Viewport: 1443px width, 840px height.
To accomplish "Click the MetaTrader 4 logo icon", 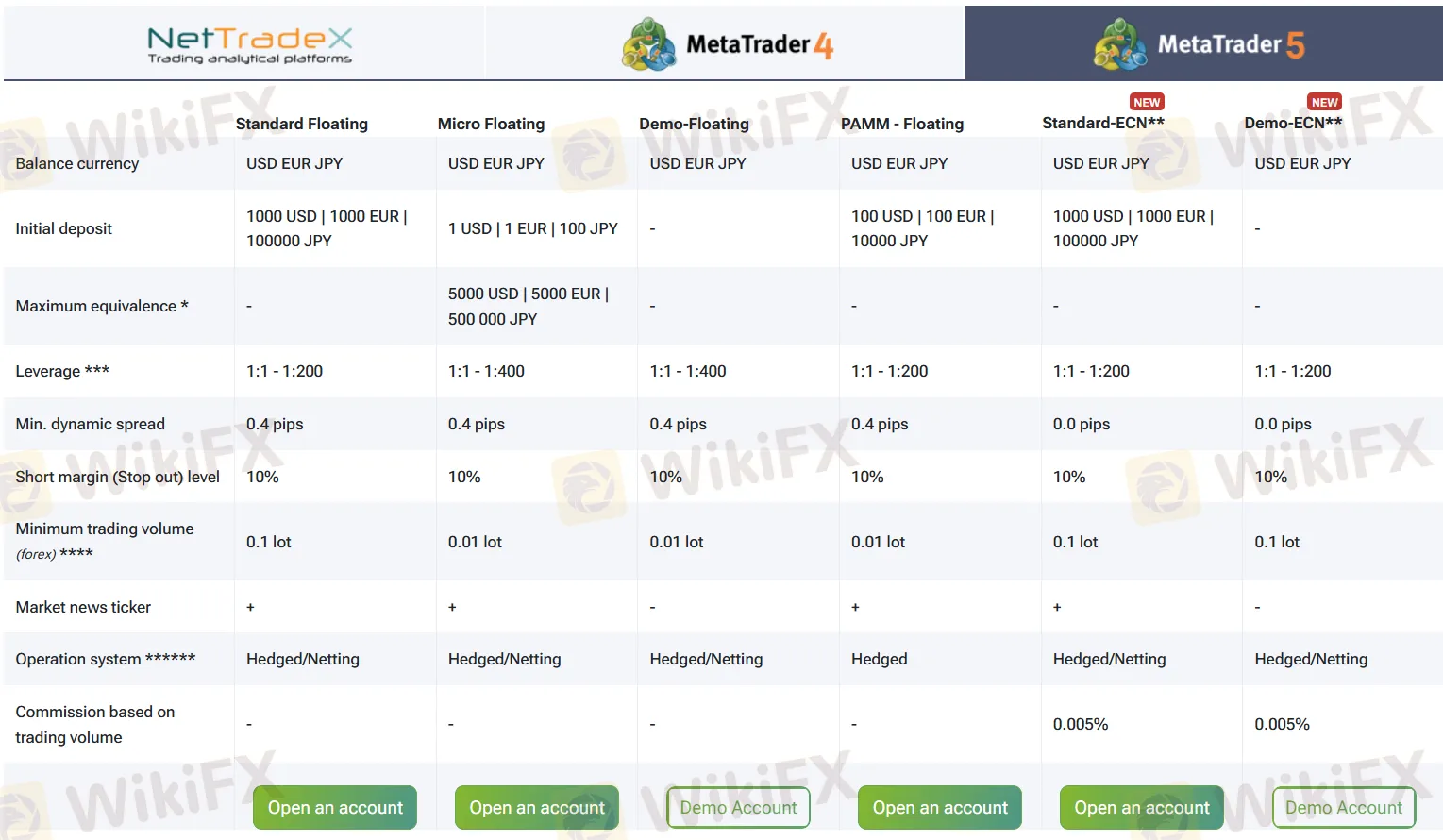I will pos(648,44).
